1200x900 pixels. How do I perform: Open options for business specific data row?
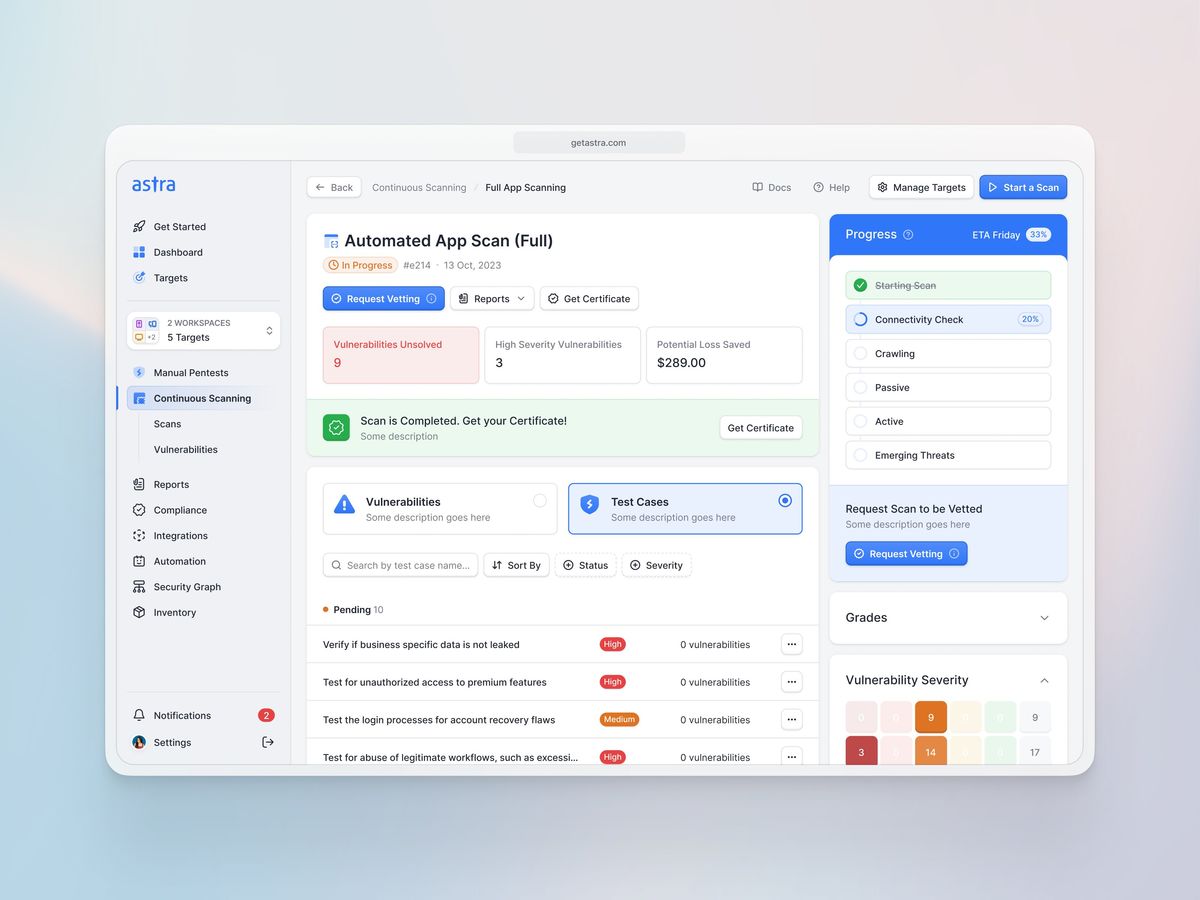click(791, 644)
